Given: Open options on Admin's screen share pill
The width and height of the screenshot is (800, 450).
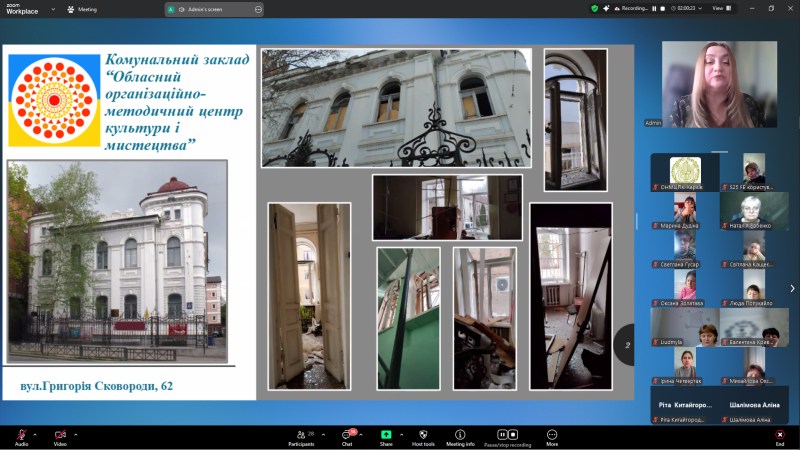Looking at the screenshot, I should 258,9.
